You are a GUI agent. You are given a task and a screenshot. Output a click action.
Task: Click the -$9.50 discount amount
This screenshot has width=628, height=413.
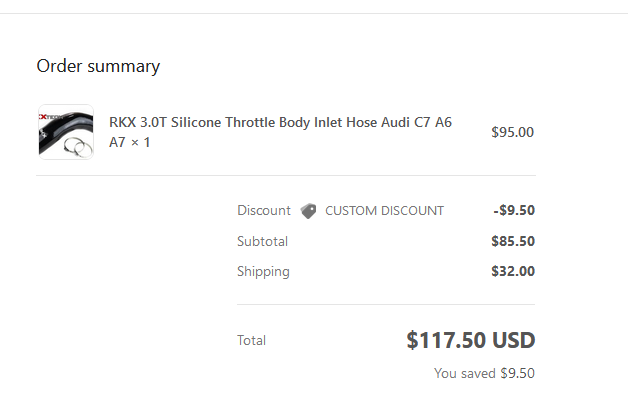coord(514,211)
